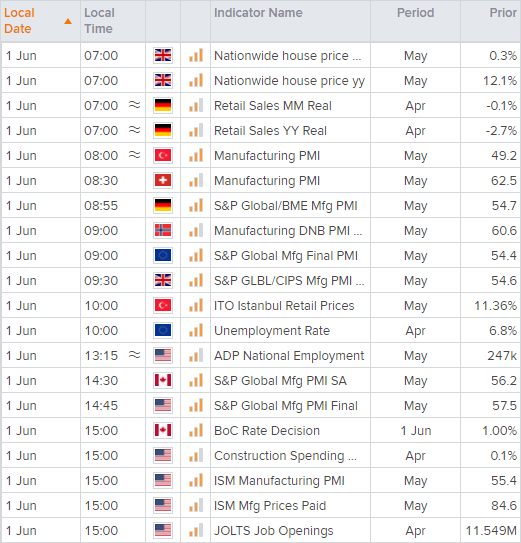Click importance bars icon for ADP National Employment
Screen dimensions: 521x543
click(196, 355)
